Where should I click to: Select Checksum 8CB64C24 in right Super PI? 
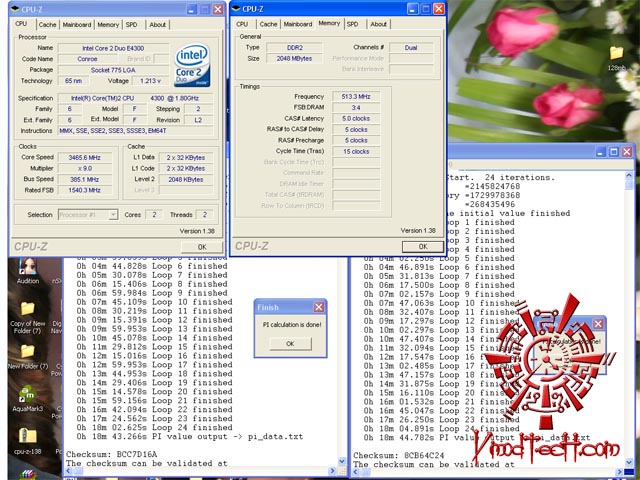point(399,455)
